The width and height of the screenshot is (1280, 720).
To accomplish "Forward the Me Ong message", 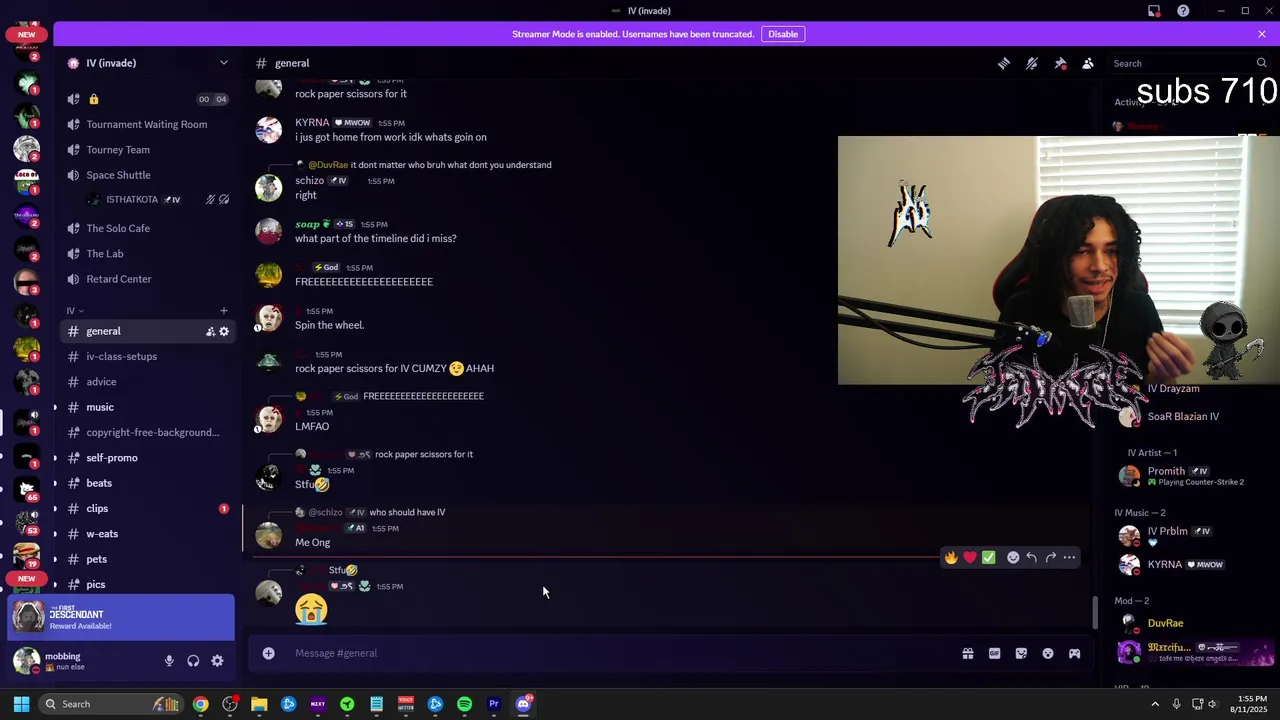I will click(1050, 557).
